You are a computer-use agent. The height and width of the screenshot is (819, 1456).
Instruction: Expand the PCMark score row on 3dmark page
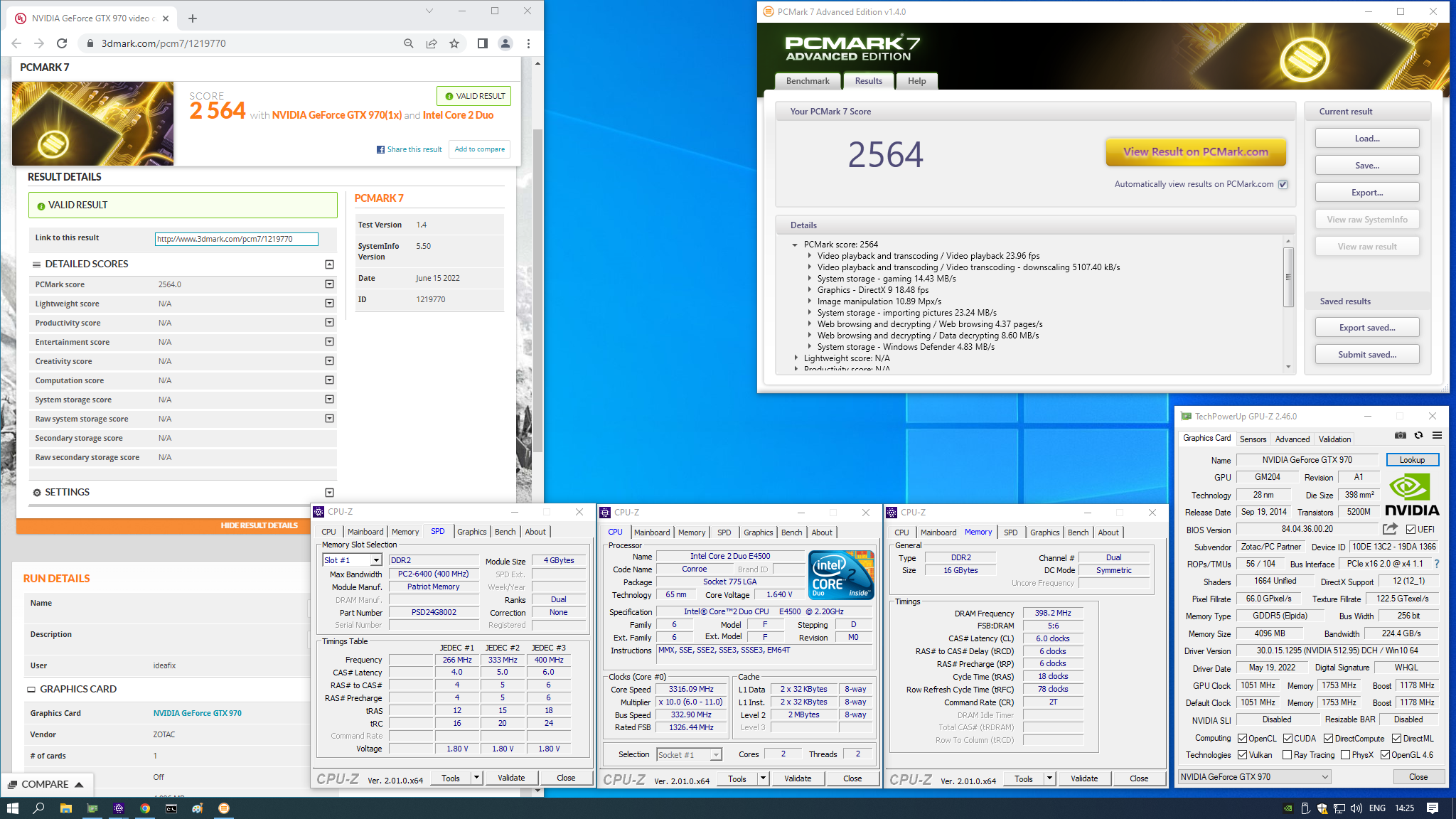(x=329, y=284)
